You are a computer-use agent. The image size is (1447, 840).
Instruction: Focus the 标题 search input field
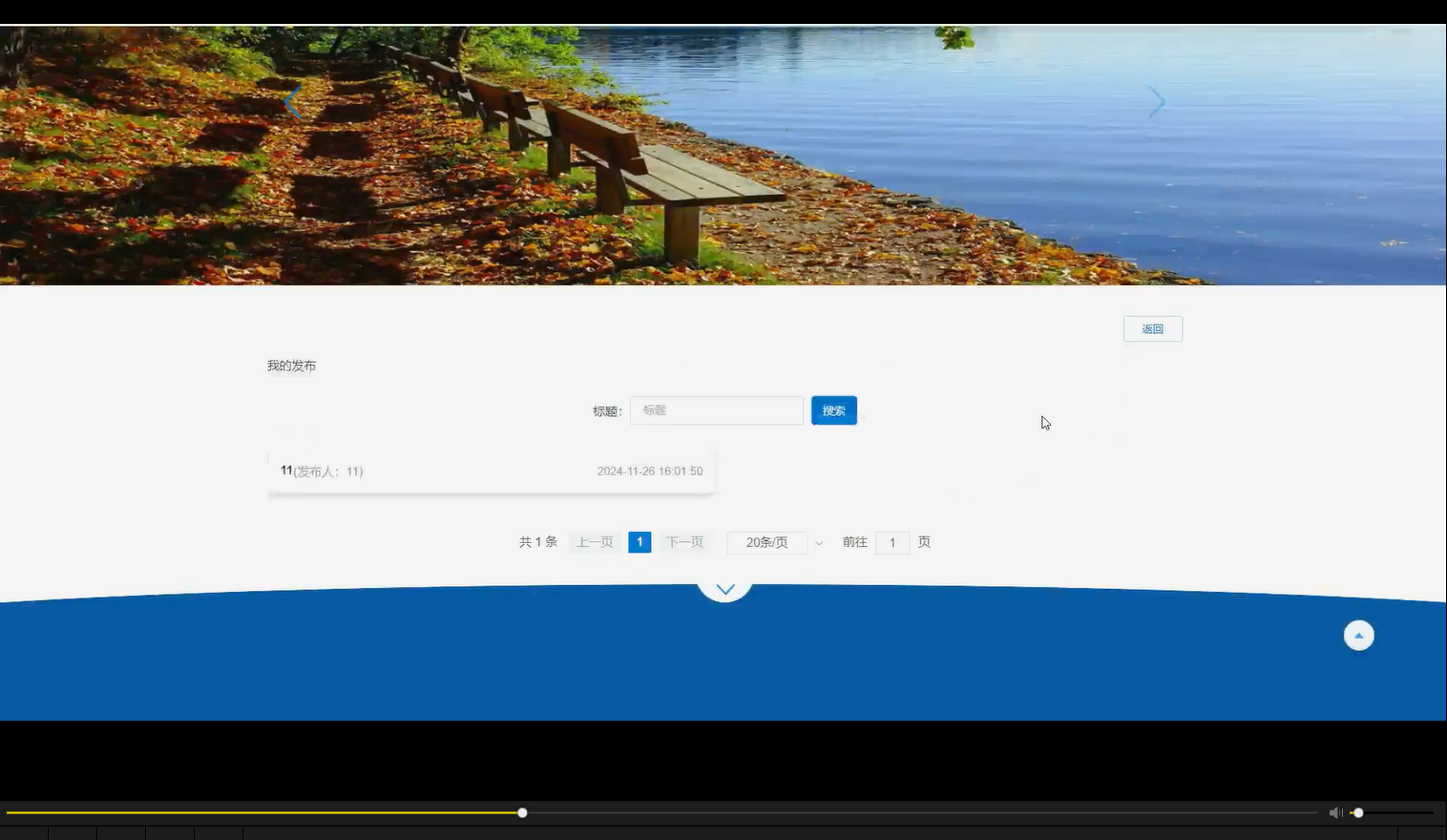[x=717, y=410]
